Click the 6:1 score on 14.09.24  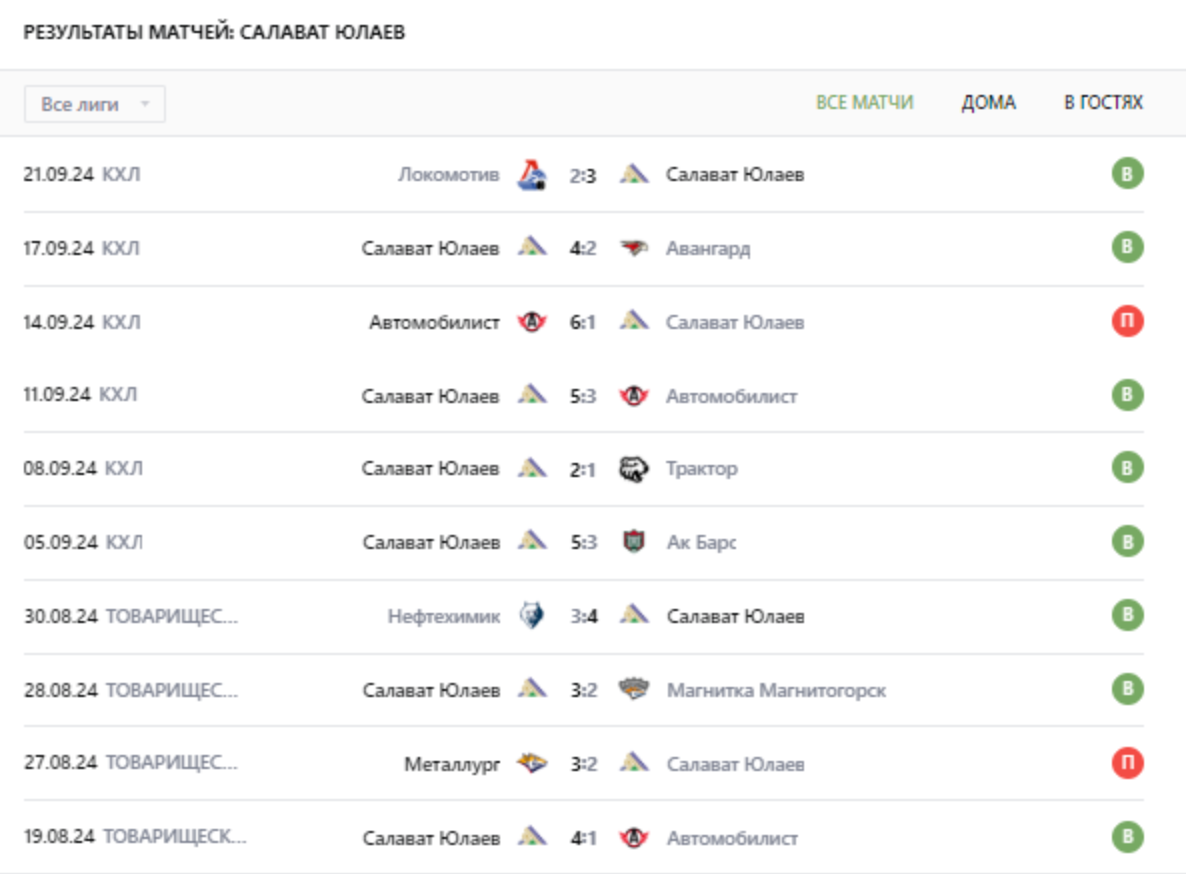[x=583, y=322]
